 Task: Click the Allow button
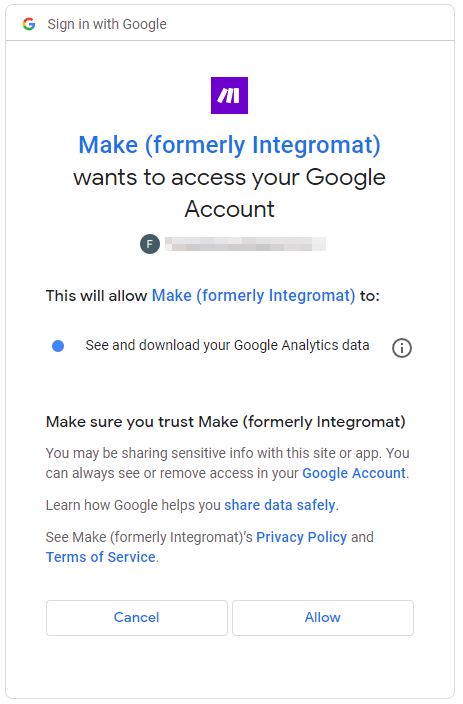pyautogui.click(x=322, y=618)
